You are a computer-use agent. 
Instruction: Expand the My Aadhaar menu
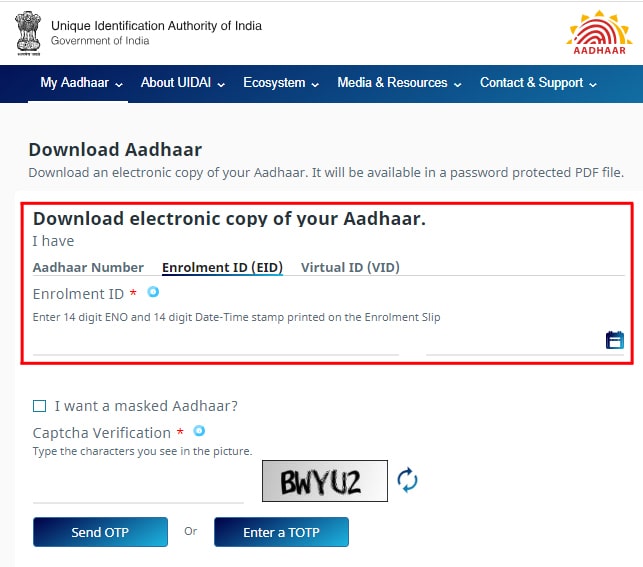[x=81, y=83]
